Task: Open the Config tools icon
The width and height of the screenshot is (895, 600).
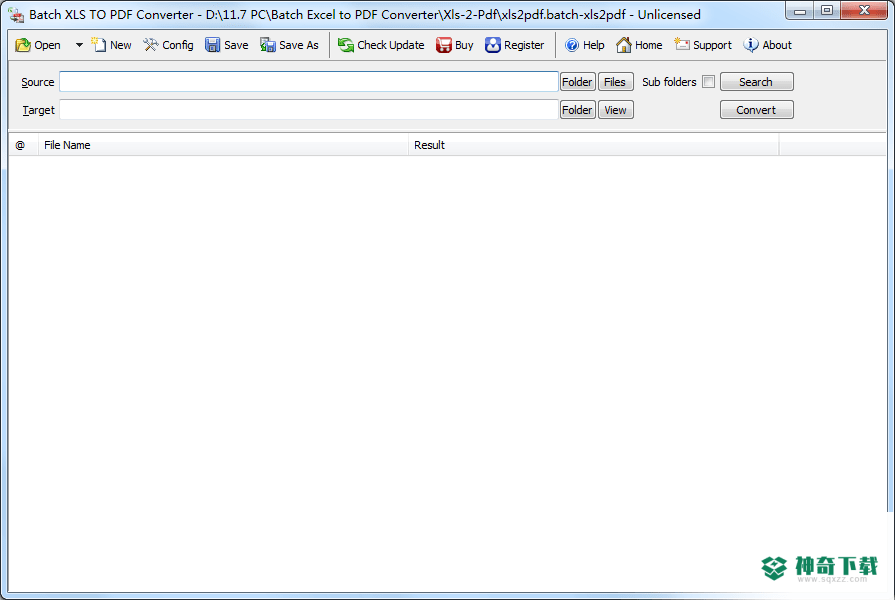Action: click(150, 45)
